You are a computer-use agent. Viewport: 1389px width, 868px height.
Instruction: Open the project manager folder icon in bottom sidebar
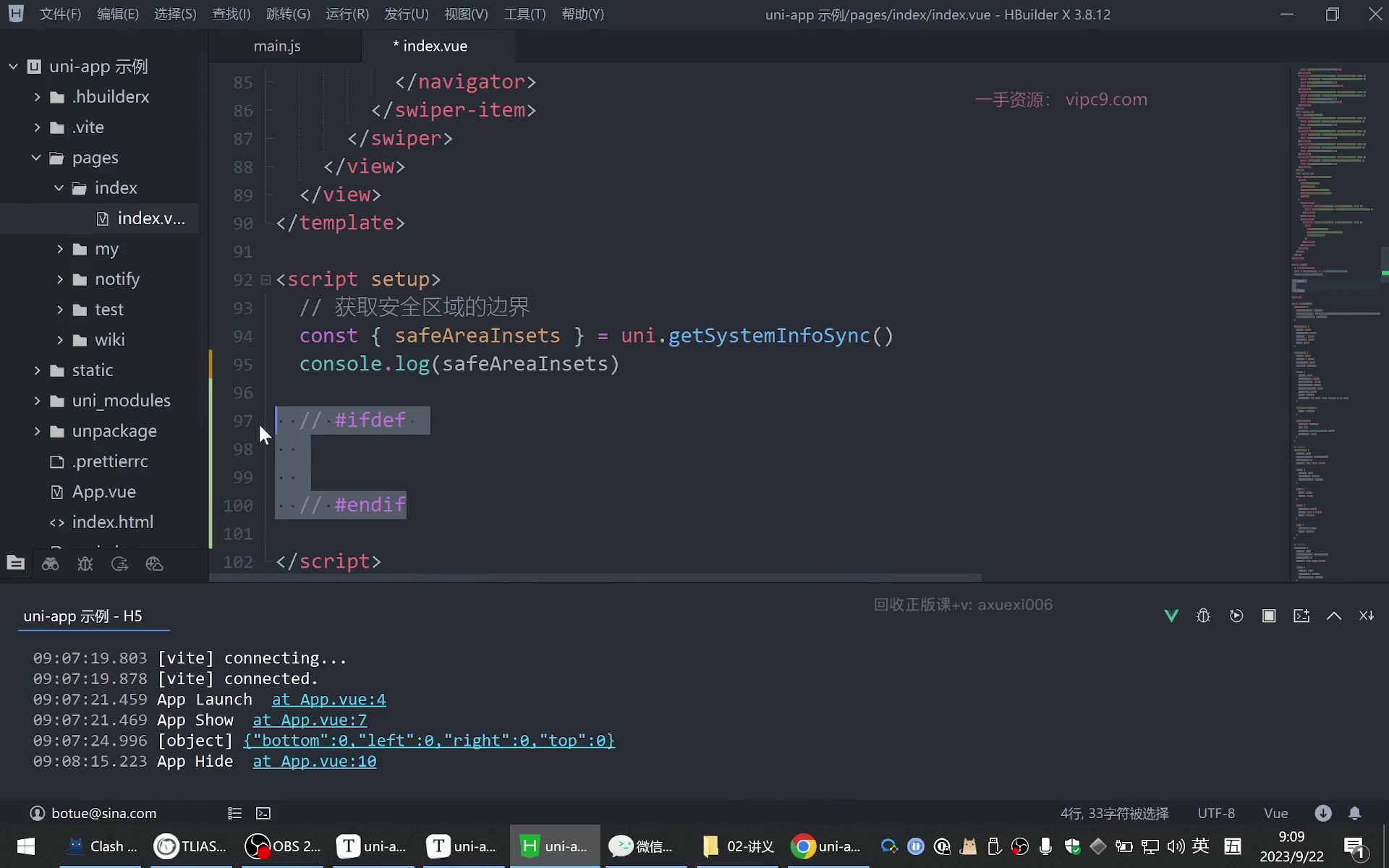pos(15,563)
